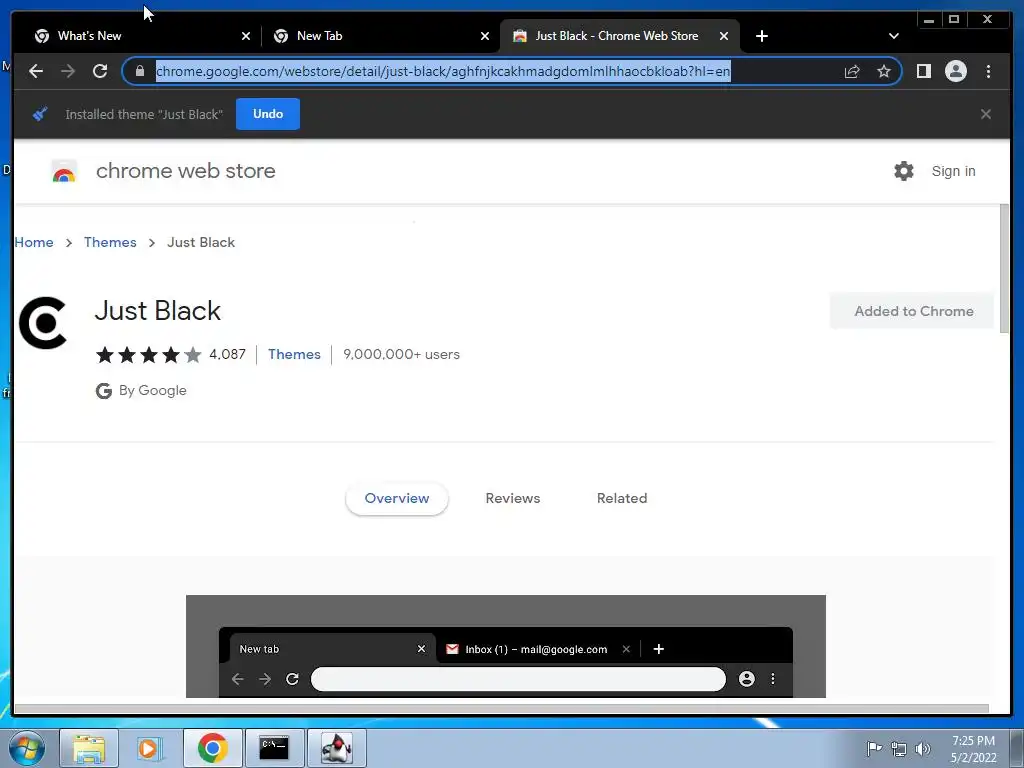Reload the current page
Screen dimensions: 1024x768
tap(100, 71)
